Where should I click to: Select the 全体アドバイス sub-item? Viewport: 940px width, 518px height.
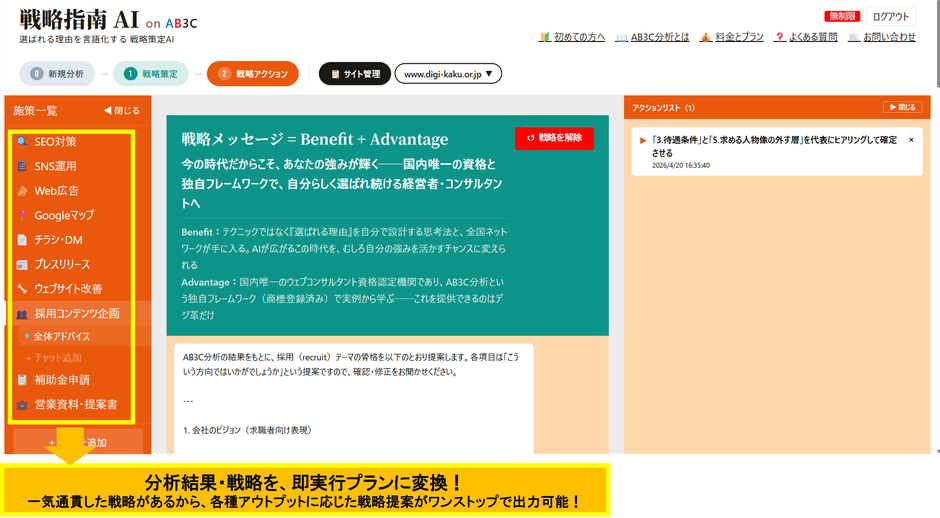[x=61, y=336]
